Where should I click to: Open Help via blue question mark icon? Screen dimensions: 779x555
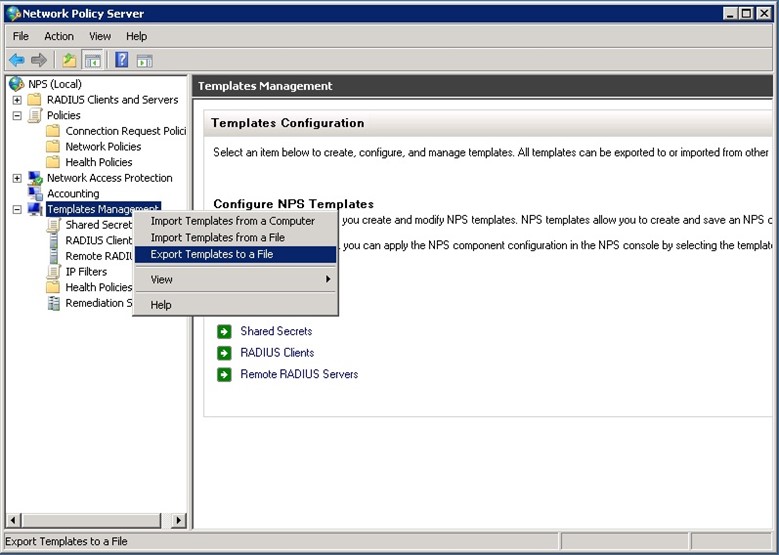click(122, 60)
